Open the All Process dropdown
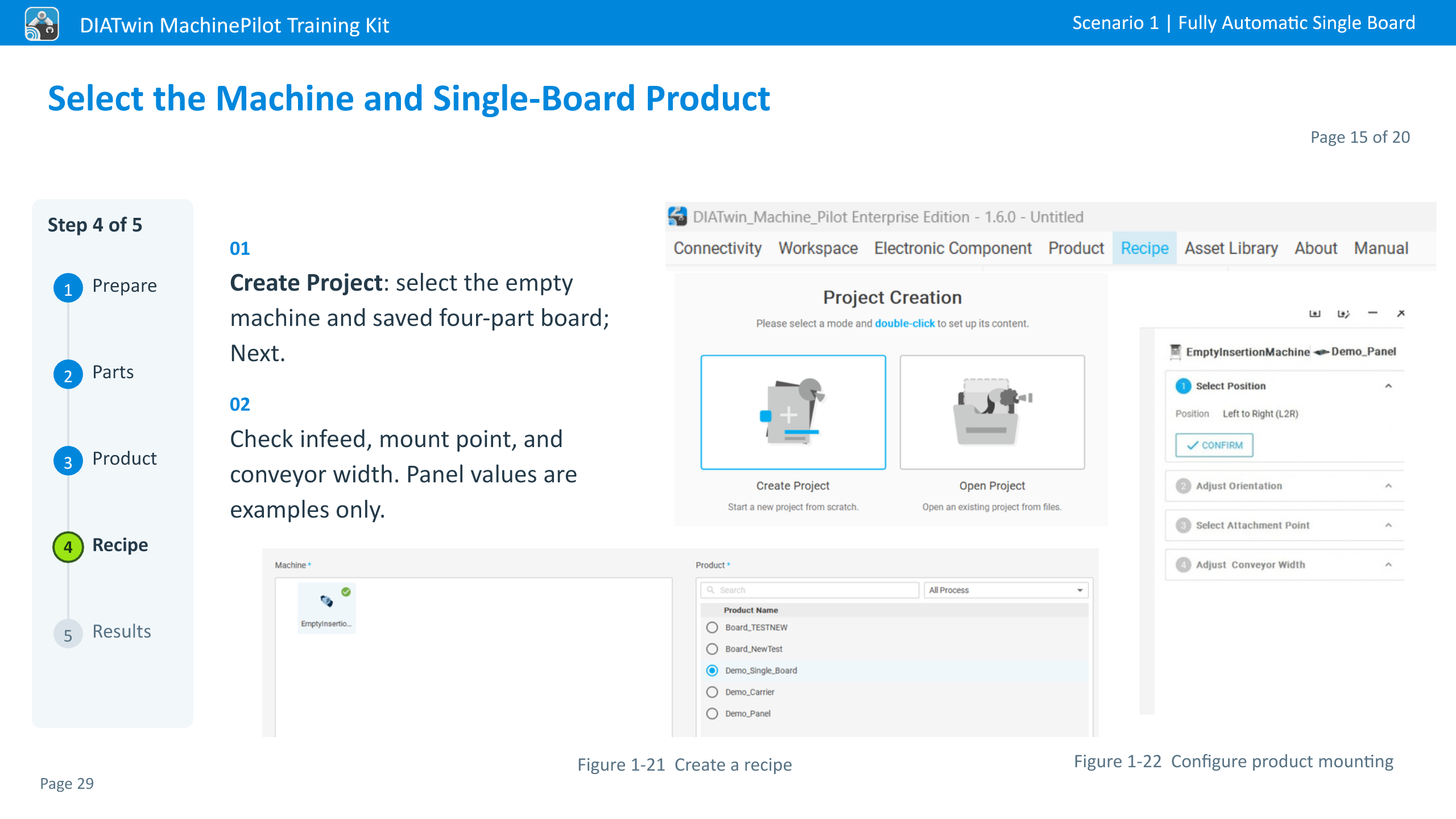1456x819 pixels. click(1006, 590)
